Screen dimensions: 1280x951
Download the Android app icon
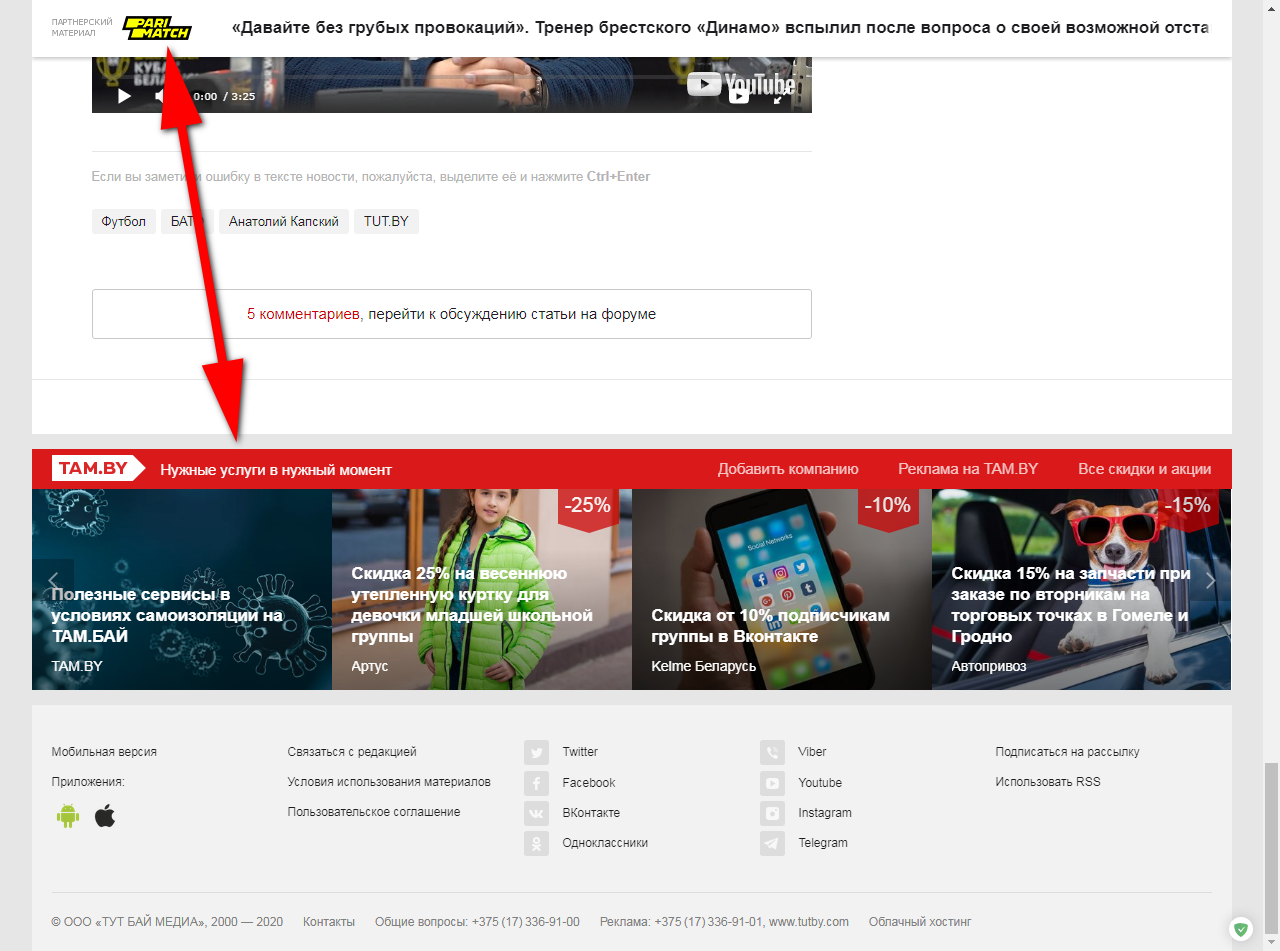(68, 816)
